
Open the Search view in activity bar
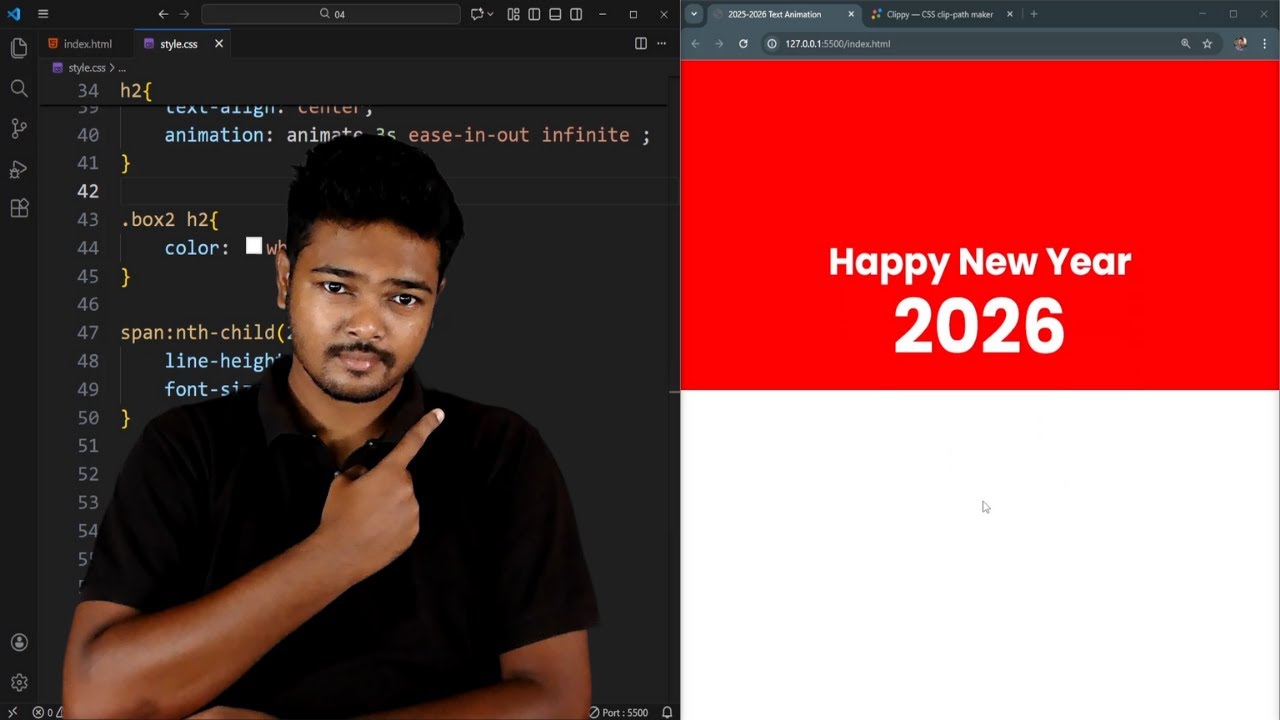pyautogui.click(x=19, y=88)
